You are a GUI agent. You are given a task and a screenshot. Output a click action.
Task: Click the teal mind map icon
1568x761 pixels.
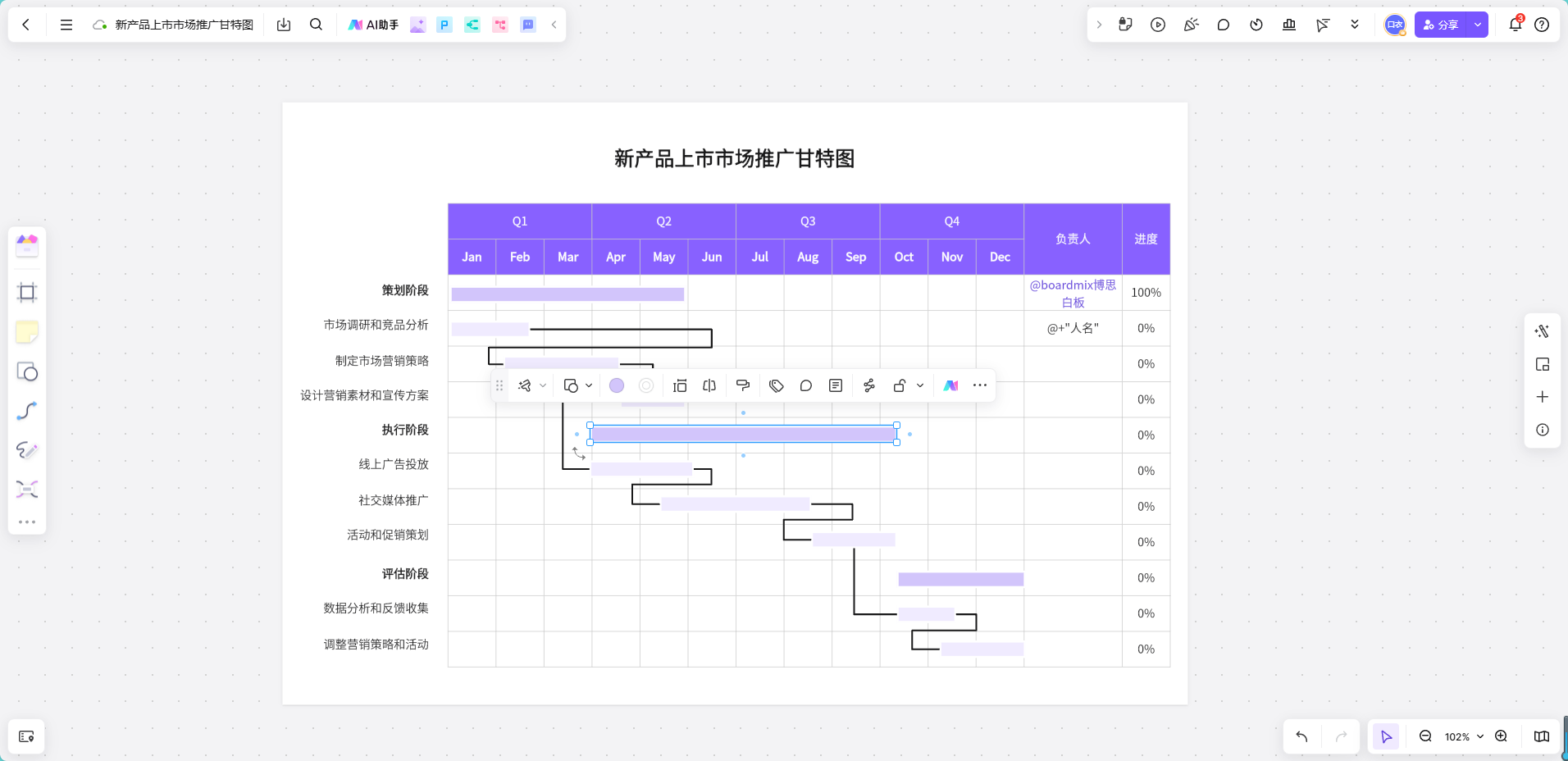click(472, 25)
